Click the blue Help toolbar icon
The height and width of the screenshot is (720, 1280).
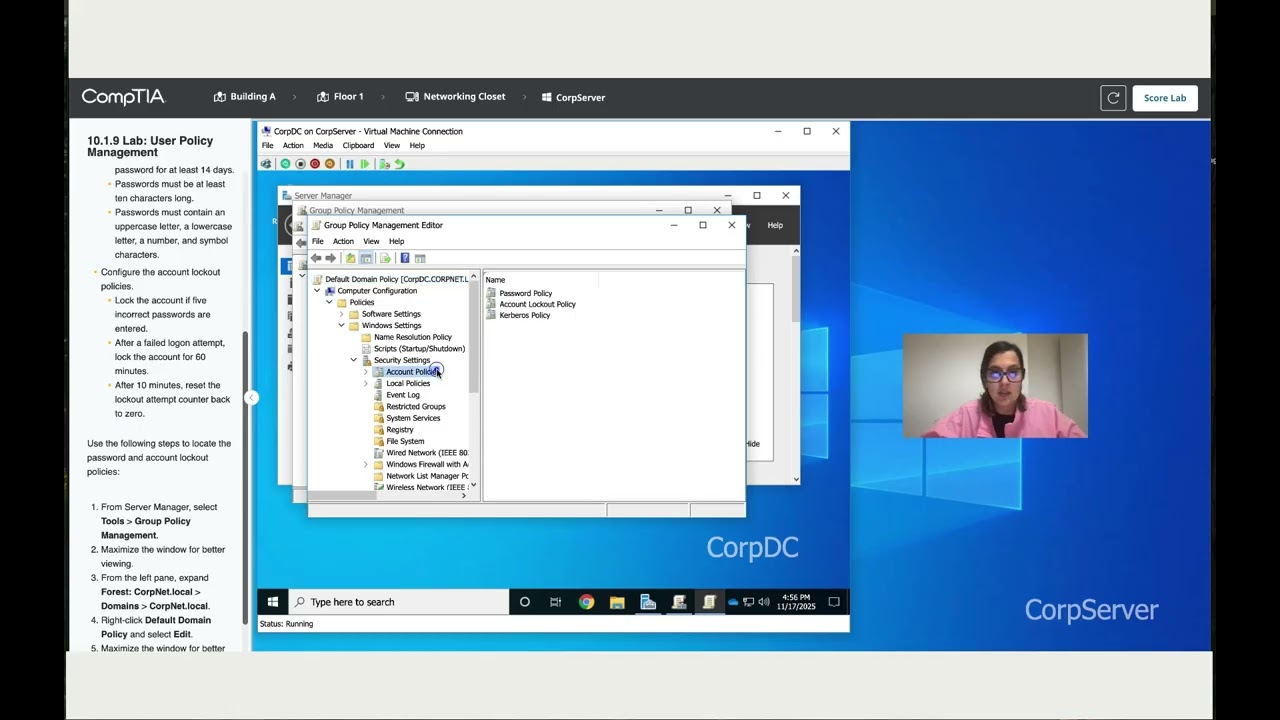(404, 258)
